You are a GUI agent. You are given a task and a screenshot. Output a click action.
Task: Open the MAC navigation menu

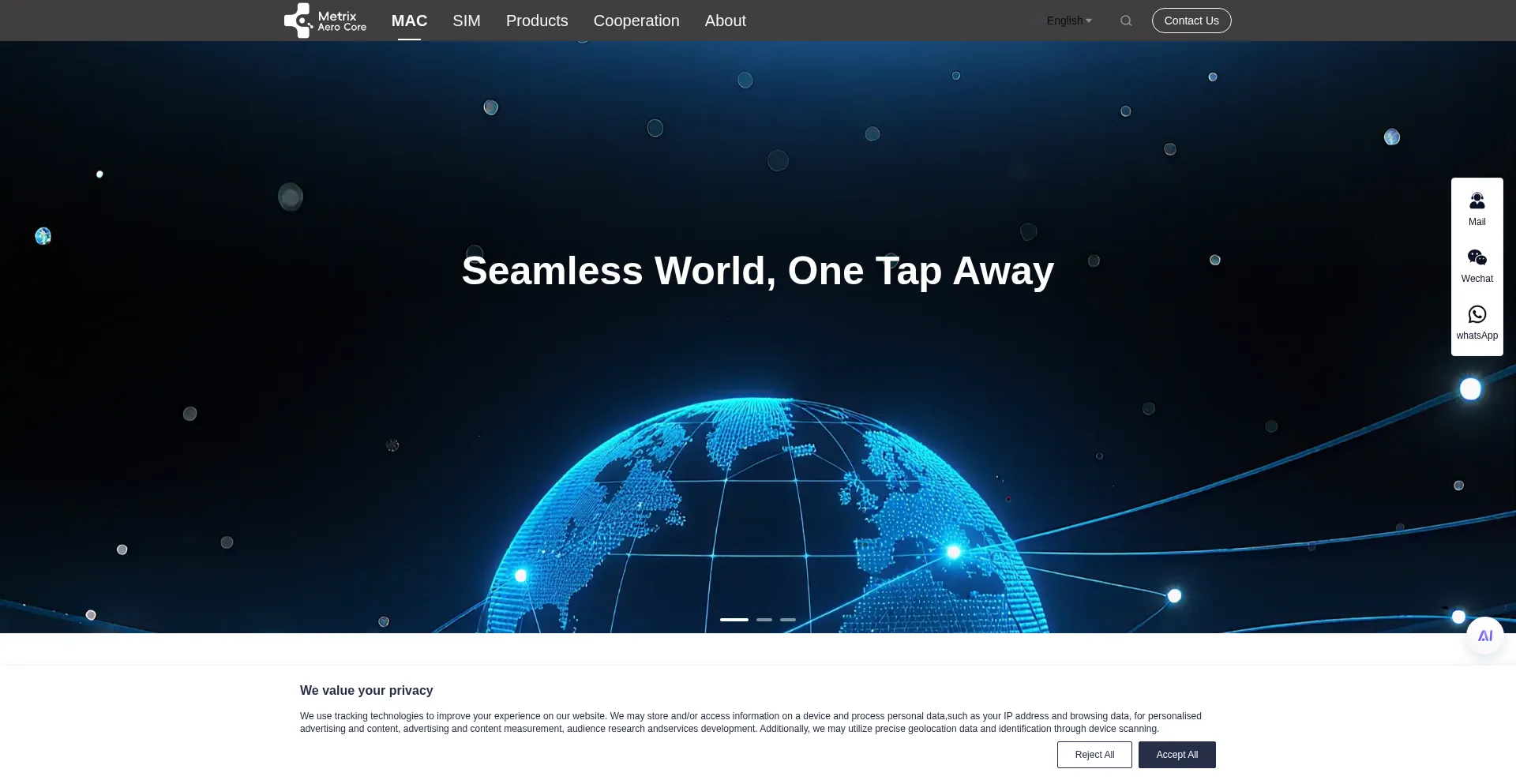pyautogui.click(x=409, y=21)
